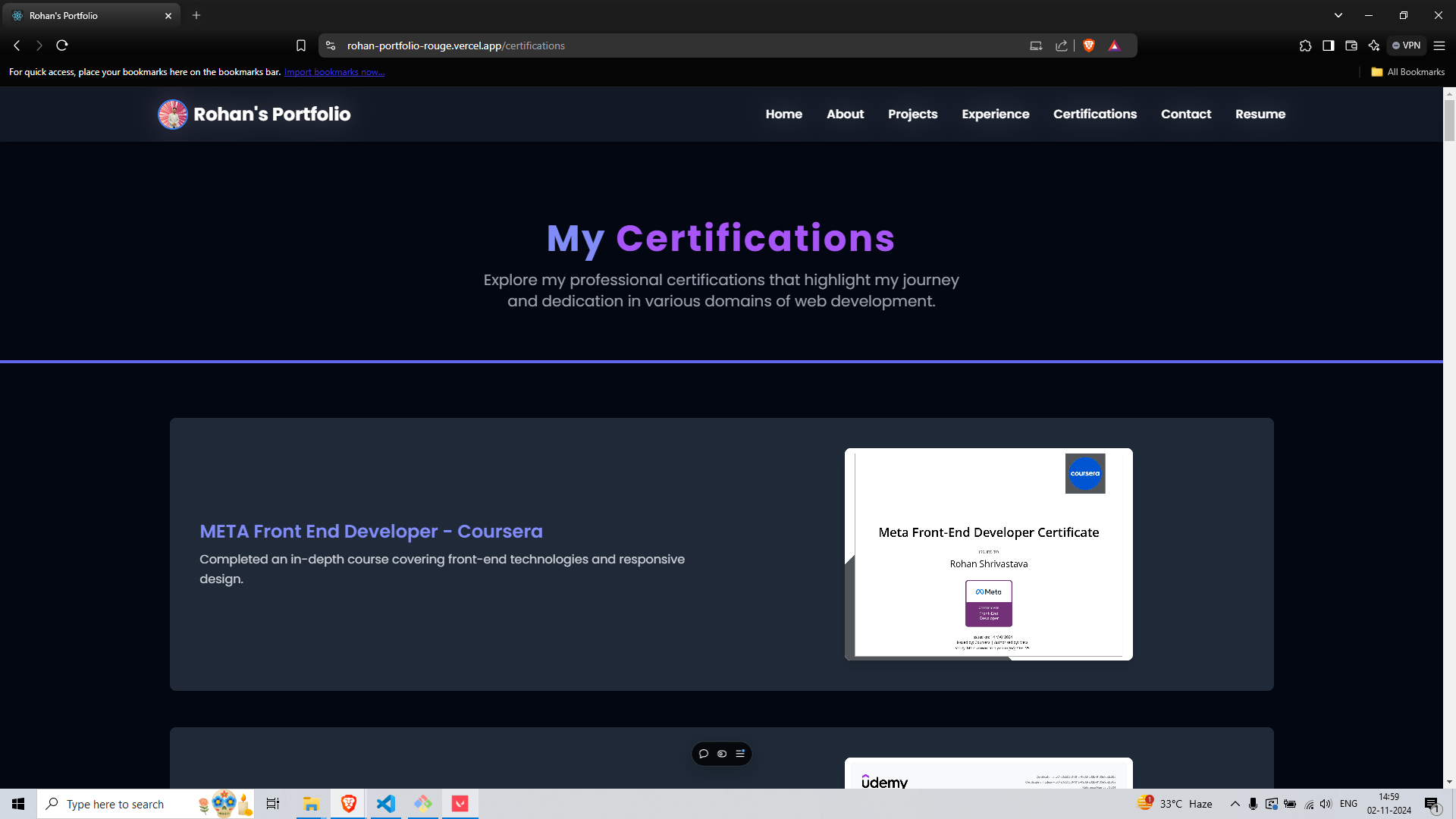
Task: Open the browser hamburger menu
Action: 1439,45
